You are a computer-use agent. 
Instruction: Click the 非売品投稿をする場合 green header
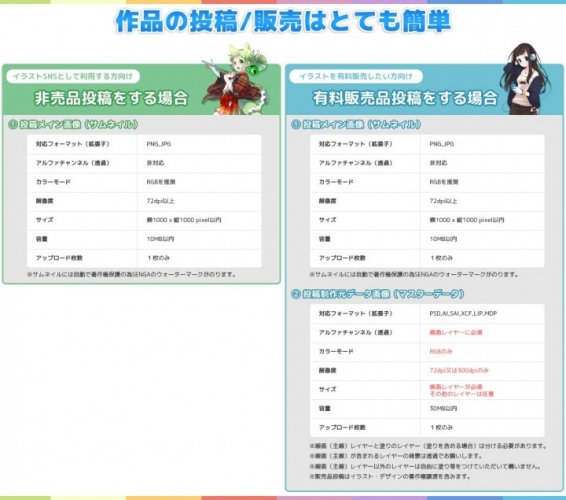[111, 98]
